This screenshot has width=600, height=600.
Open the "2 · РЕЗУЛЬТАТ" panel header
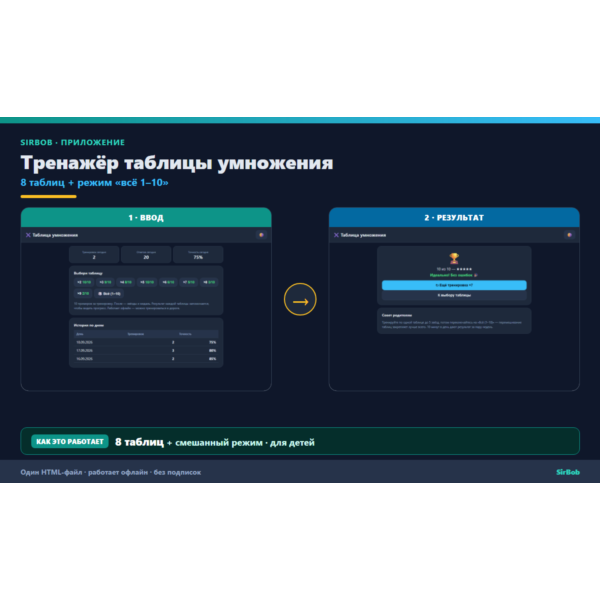click(x=454, y=217)
